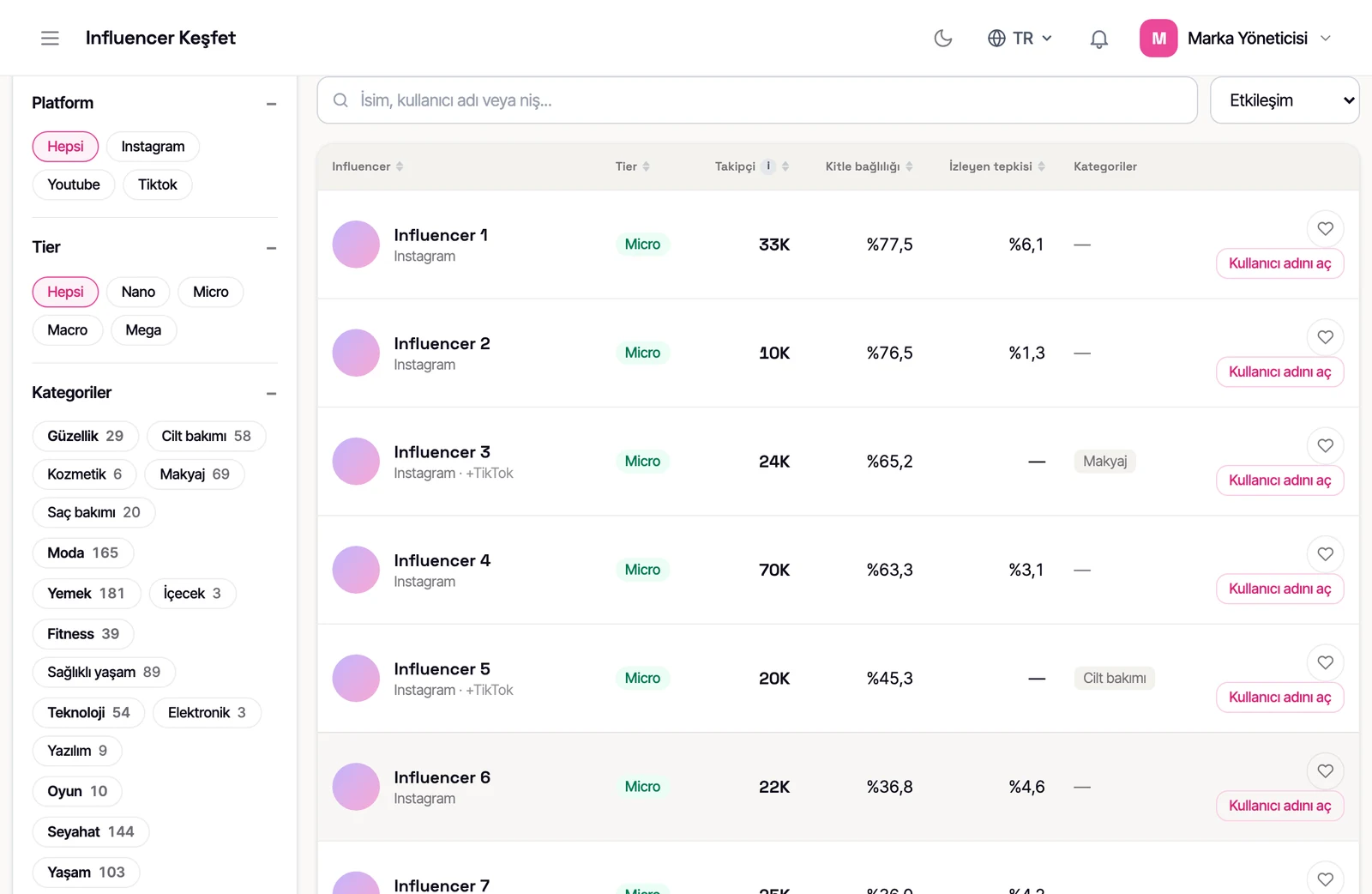1372x894 pixels.
Task: Open username for Influencer 3
Action: click(1279, 480)
